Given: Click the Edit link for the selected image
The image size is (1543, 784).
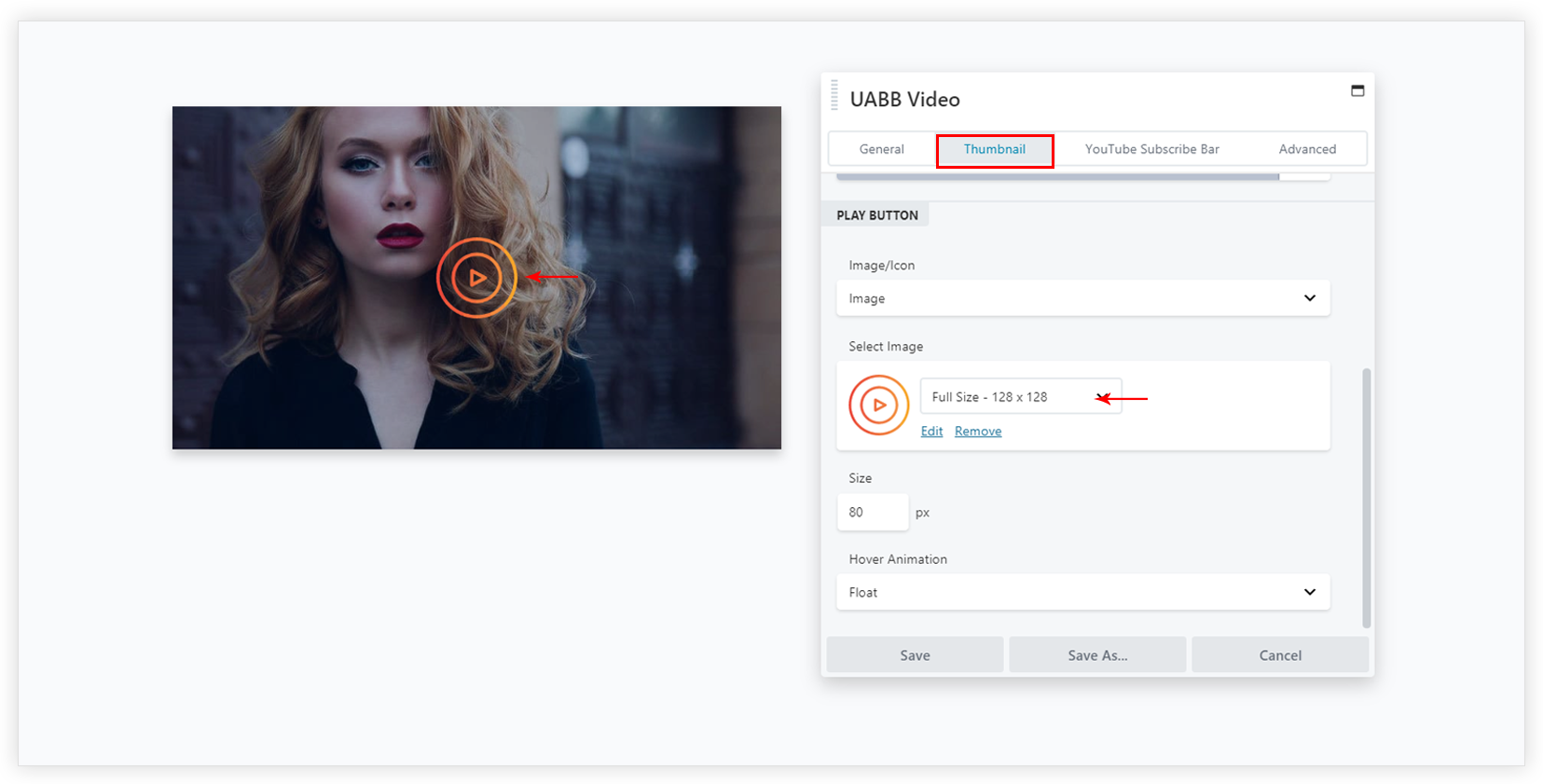Looking at the screenshot, I should tap(931, 432).
